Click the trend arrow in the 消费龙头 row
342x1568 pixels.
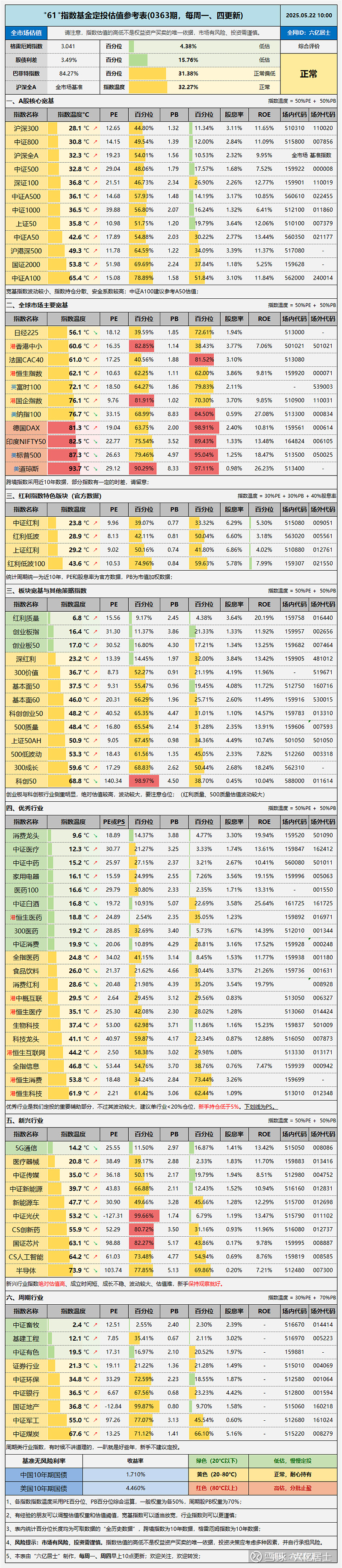pyautogui.click(x=95, y=835)
